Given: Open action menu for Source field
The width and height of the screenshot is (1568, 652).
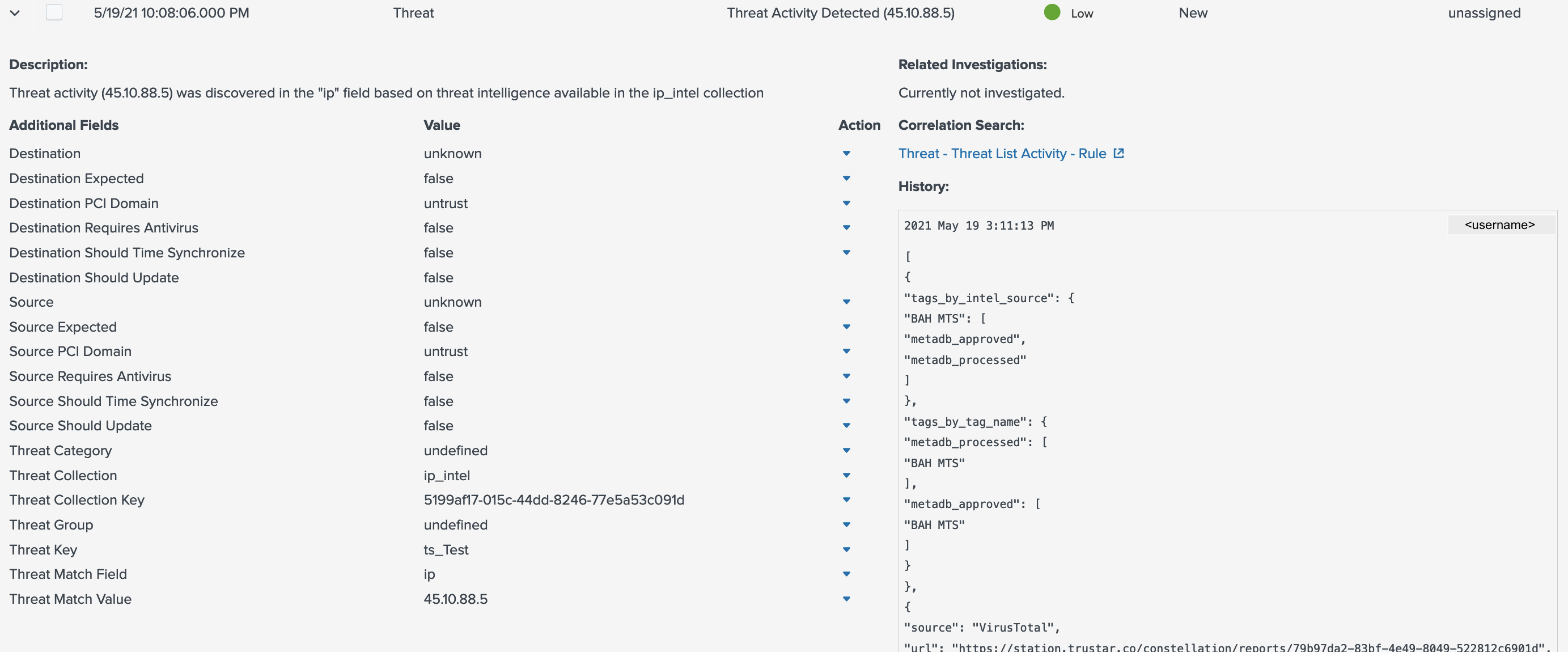Looking at the screenshot, I should point(846,302).
